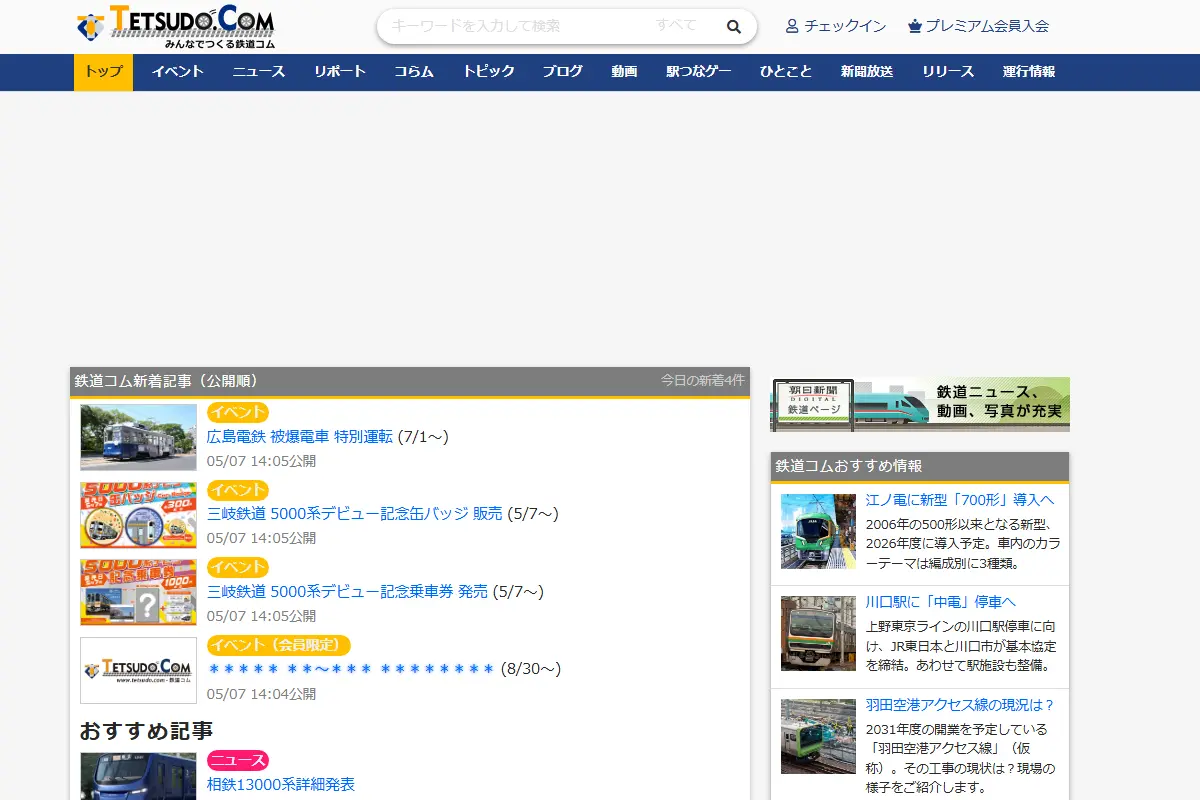
Task: Click the 記念乗車券 article thumbnail
Action: [x=138, y=592]
